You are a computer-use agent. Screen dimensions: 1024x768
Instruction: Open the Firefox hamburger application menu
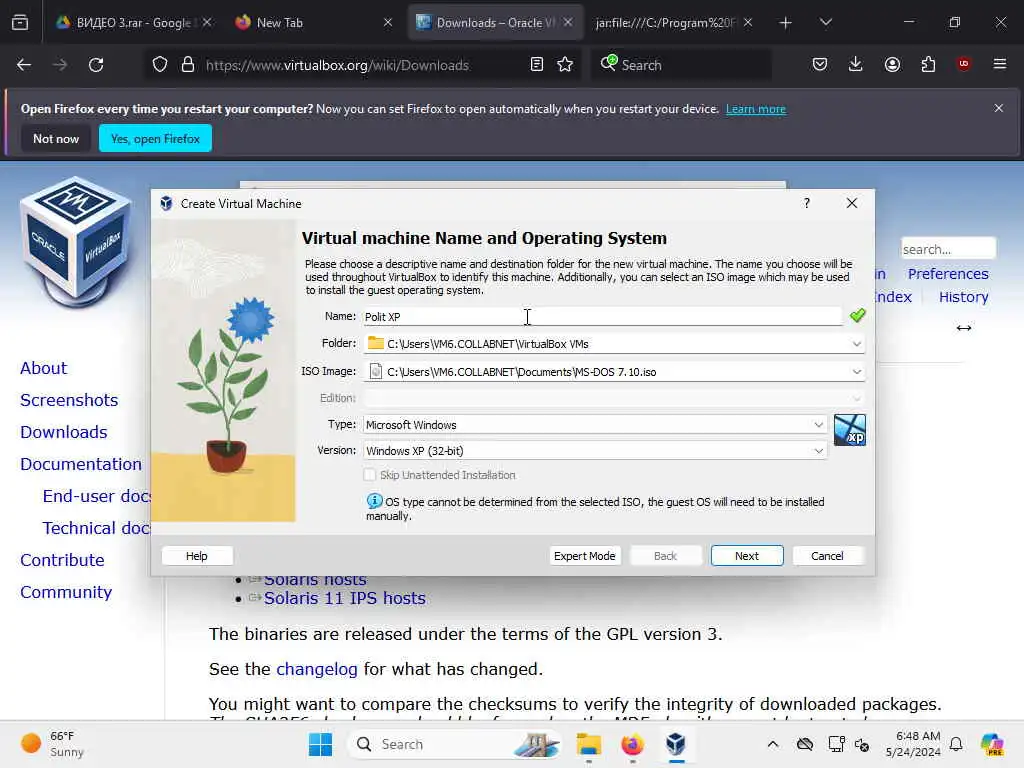point(999,64)
